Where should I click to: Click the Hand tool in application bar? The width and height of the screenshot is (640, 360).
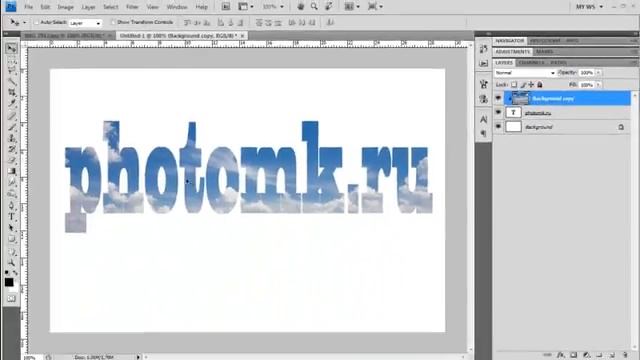[301, 7]
